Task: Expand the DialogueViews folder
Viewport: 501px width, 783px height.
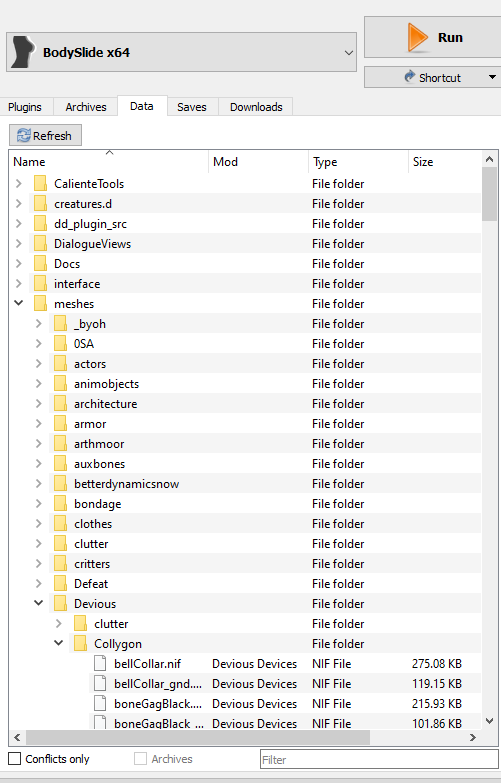Action: tap(19, 244)
